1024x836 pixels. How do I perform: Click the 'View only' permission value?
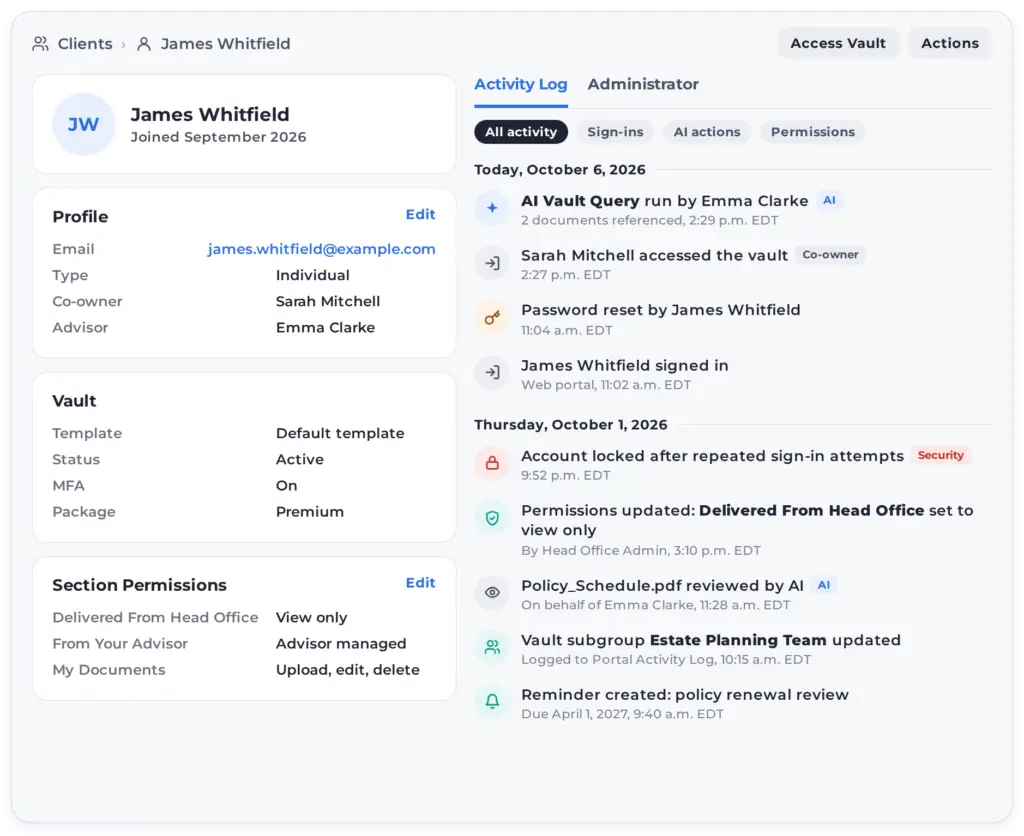(x=312, y=618)
